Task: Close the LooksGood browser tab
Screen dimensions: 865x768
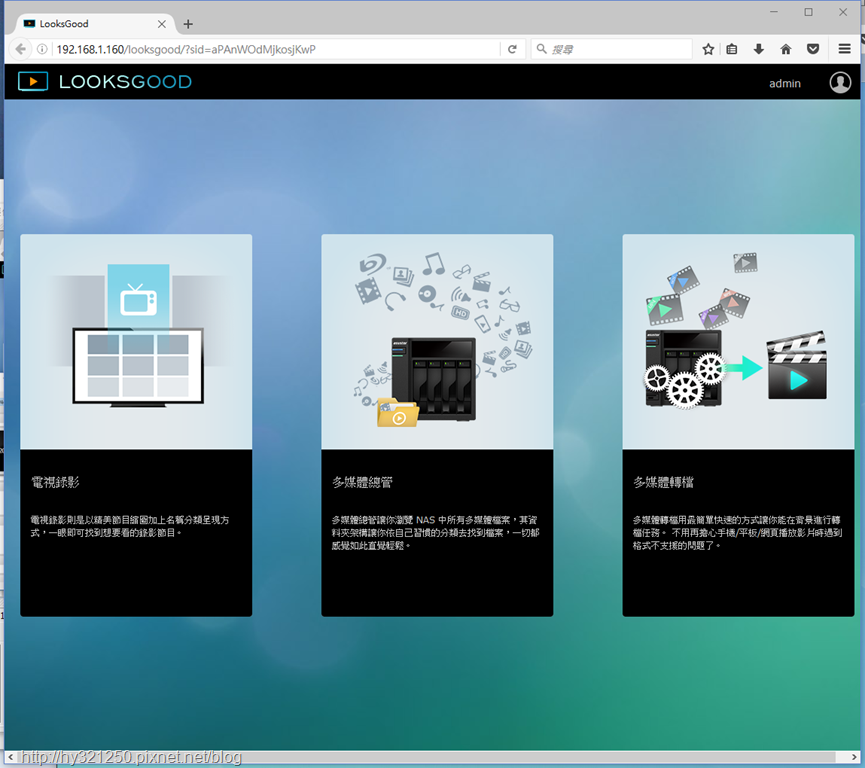Action: 162,24
